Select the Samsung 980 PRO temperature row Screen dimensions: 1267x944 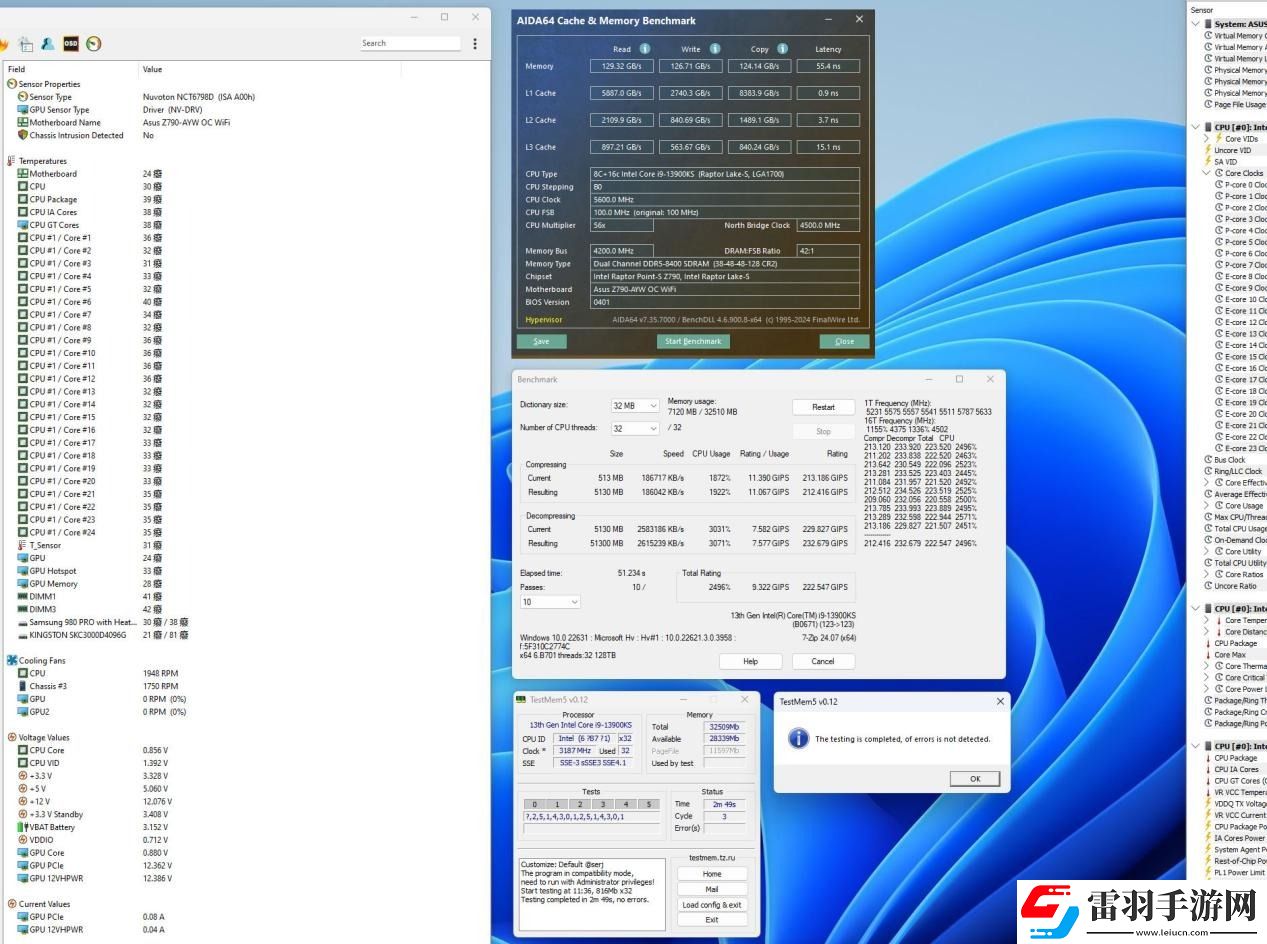click(x=247, y=622)
